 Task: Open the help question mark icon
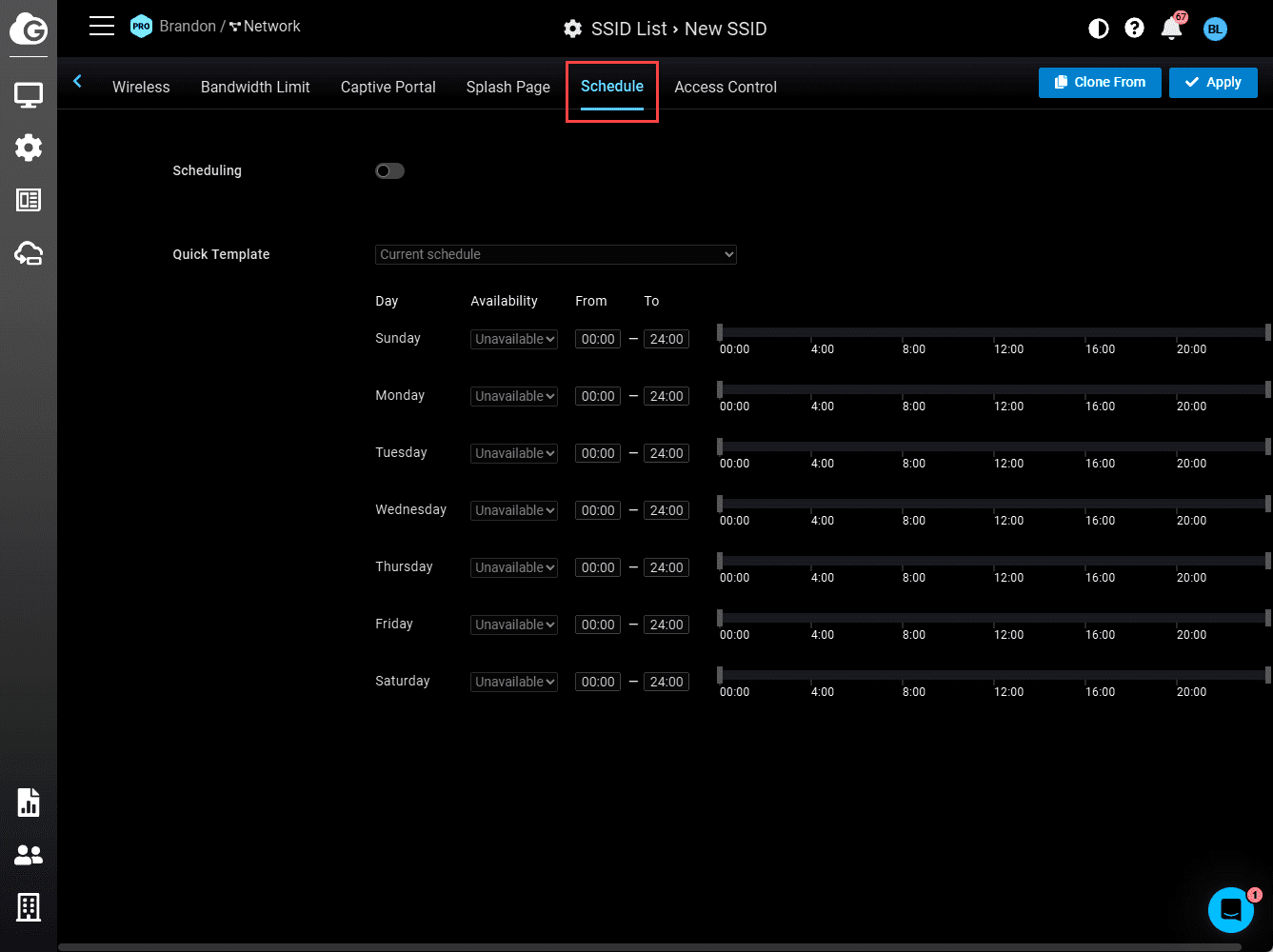1134,29
